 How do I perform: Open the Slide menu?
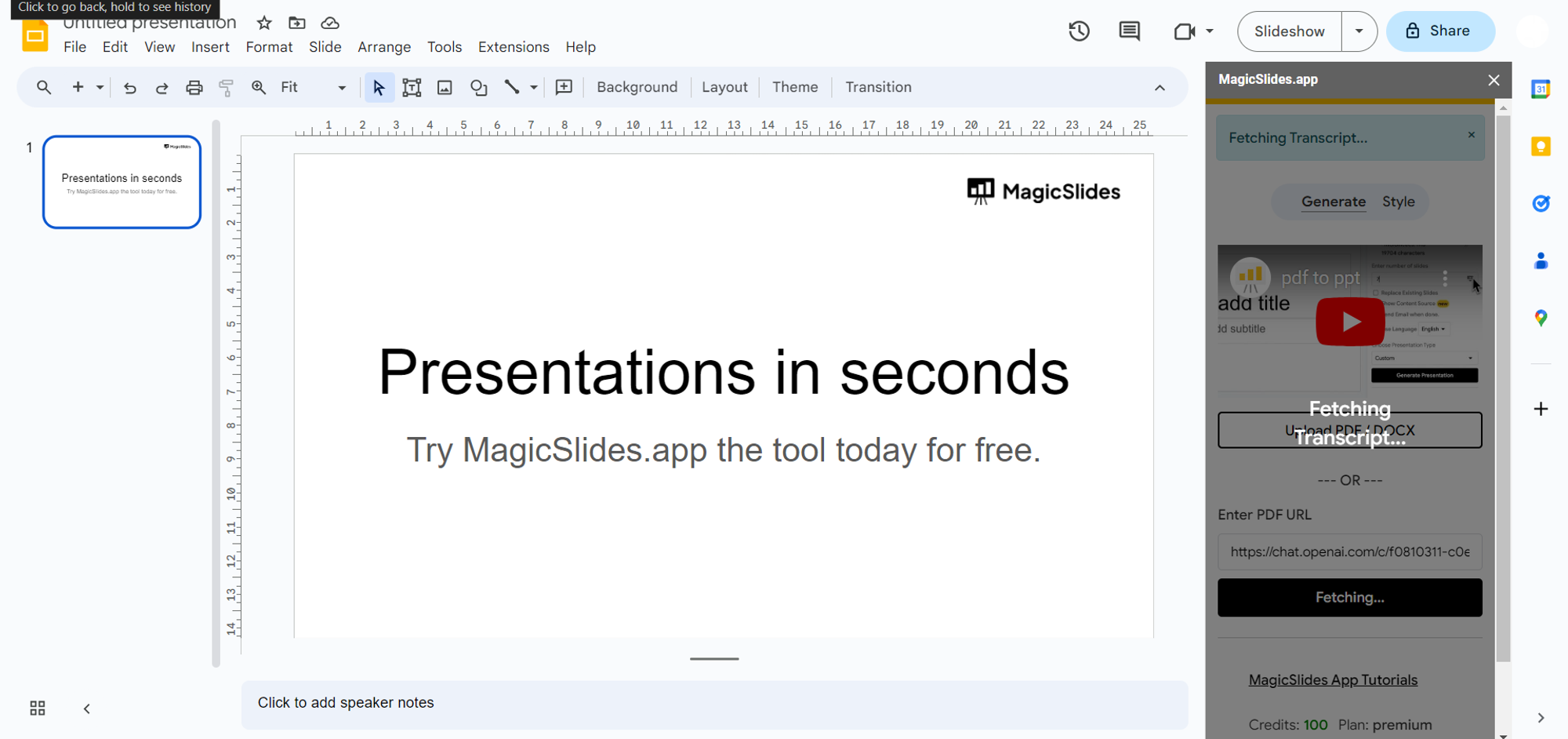point(325,47)
